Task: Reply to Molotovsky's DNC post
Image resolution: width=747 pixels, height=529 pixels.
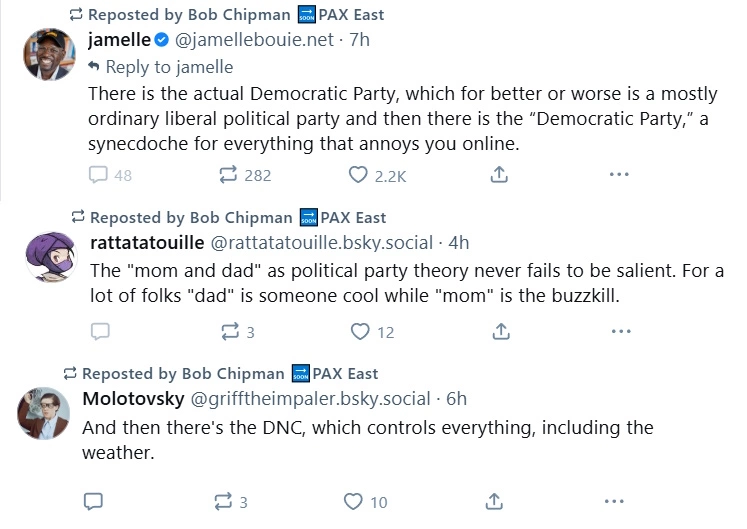Action: click(93, 501)
